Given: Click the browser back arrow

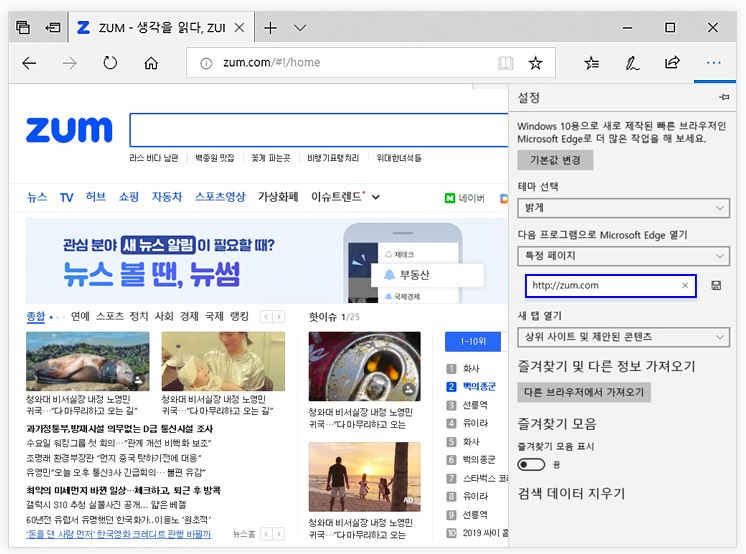Looking at the screenshot, I should tap(29, 63).
